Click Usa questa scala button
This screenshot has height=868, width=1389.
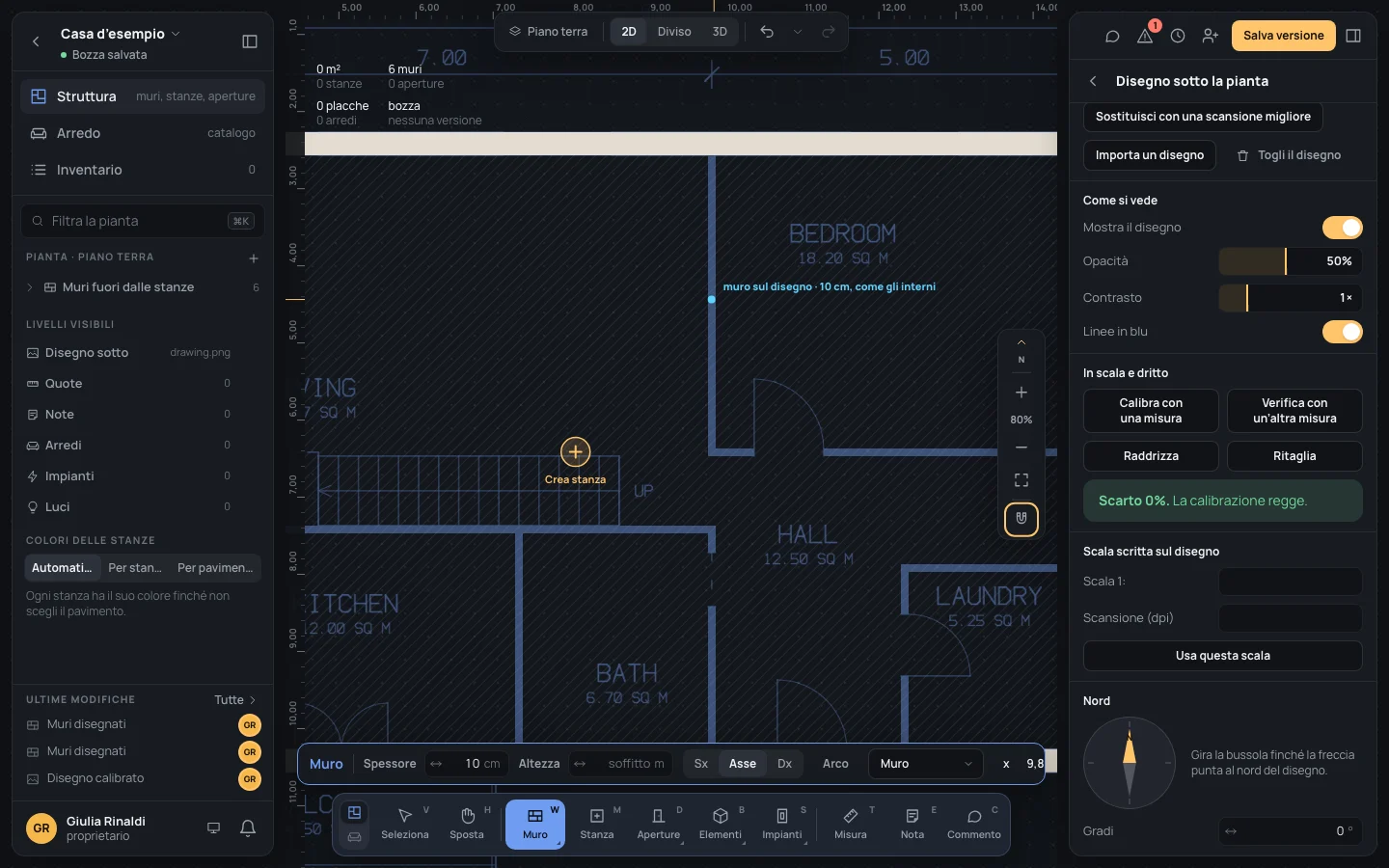[x=1222, y=656]
